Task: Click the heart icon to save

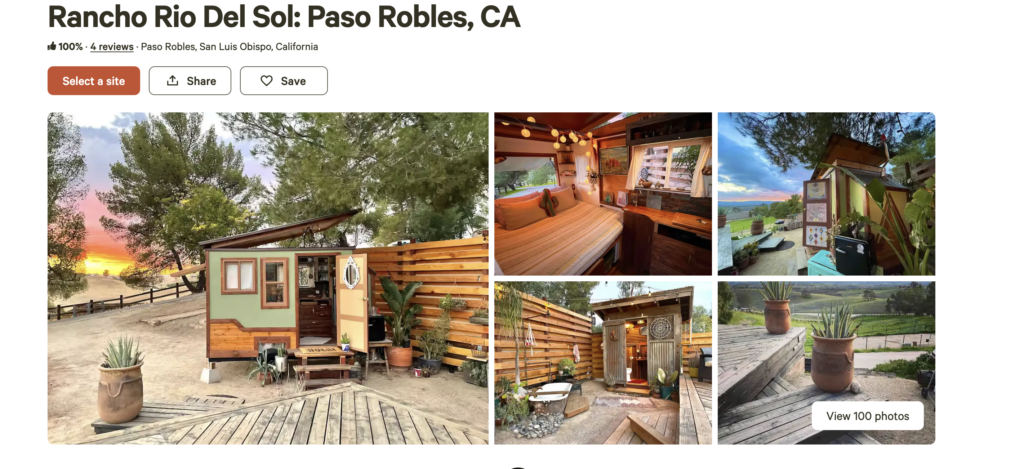Action: [266, 81]
